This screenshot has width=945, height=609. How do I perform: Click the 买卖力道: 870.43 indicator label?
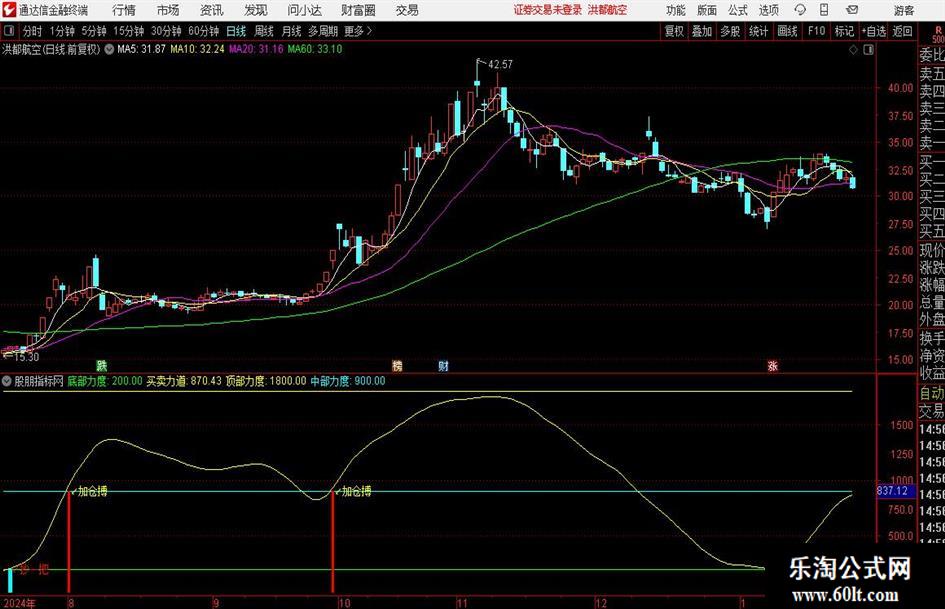tap(184, 381)
